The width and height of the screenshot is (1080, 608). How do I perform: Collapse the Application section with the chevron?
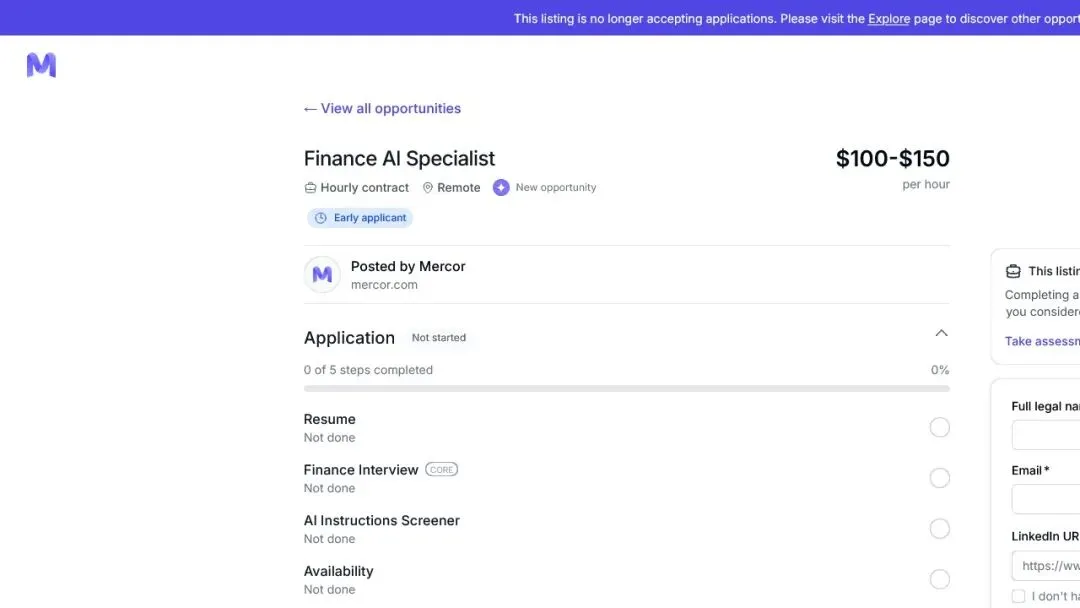(x=942, y=333)
